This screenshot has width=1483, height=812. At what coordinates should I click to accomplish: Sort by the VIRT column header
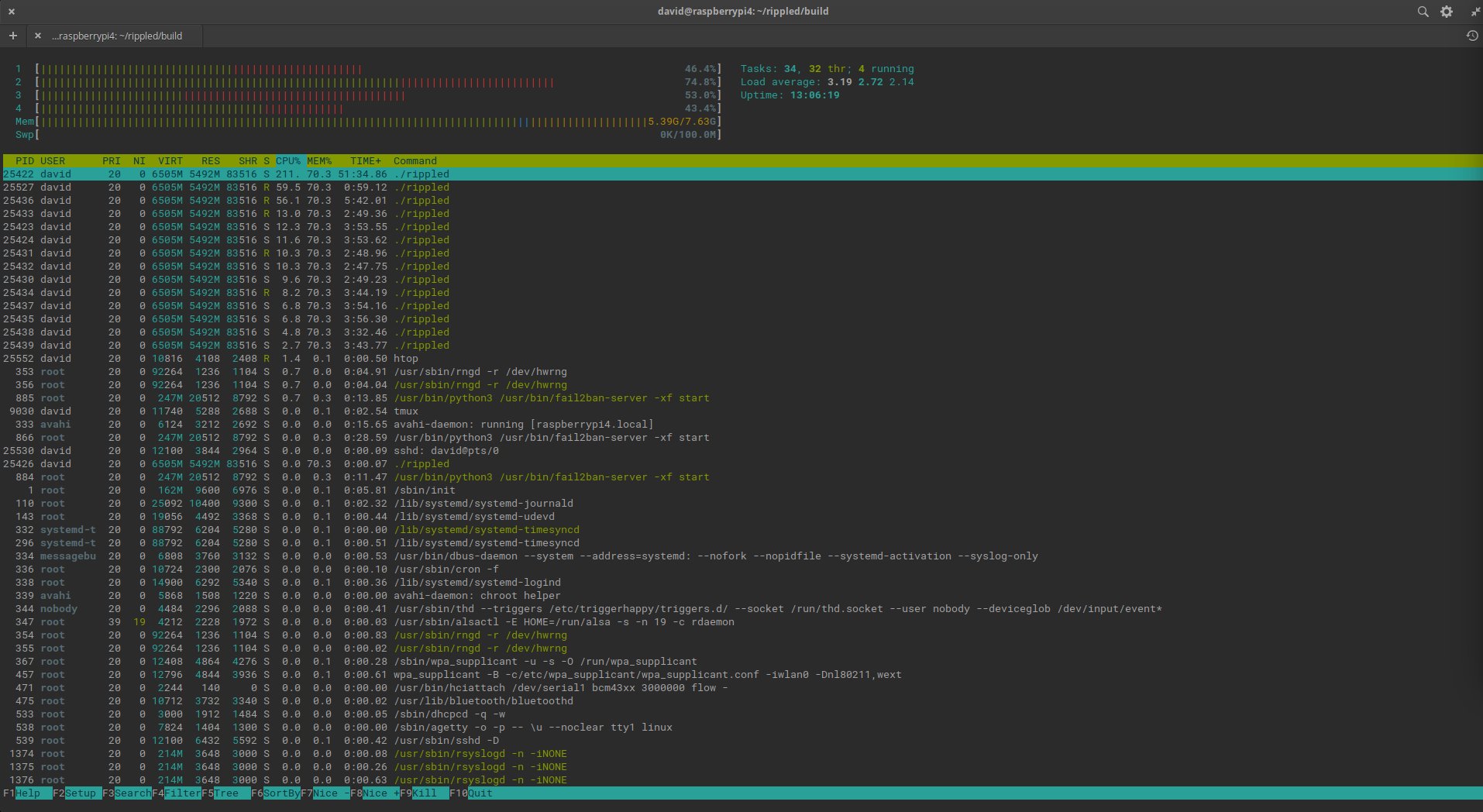(170, 161)
